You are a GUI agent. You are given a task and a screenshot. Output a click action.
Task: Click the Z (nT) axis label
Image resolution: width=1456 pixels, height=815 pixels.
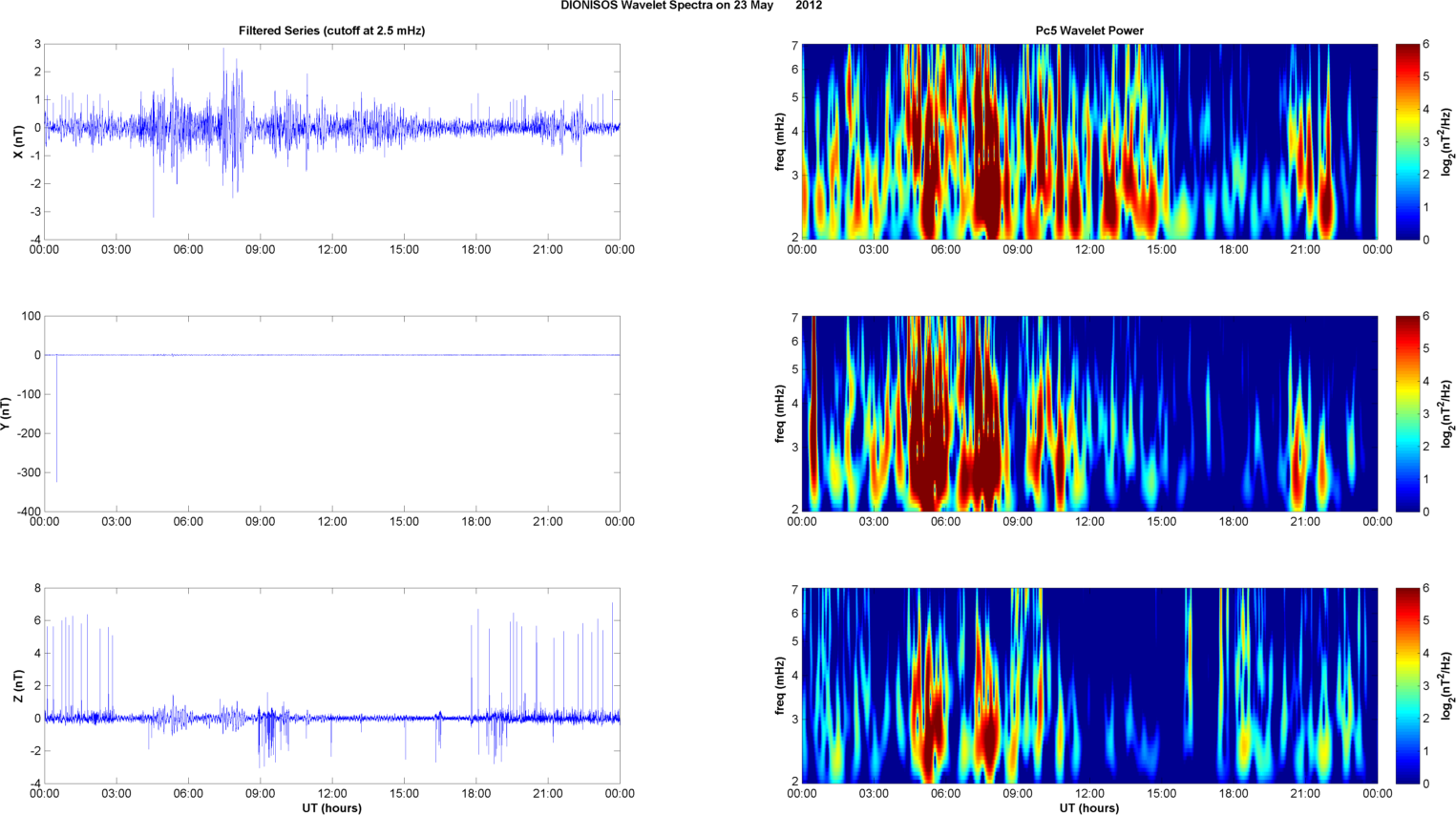(x=18, y=686)
